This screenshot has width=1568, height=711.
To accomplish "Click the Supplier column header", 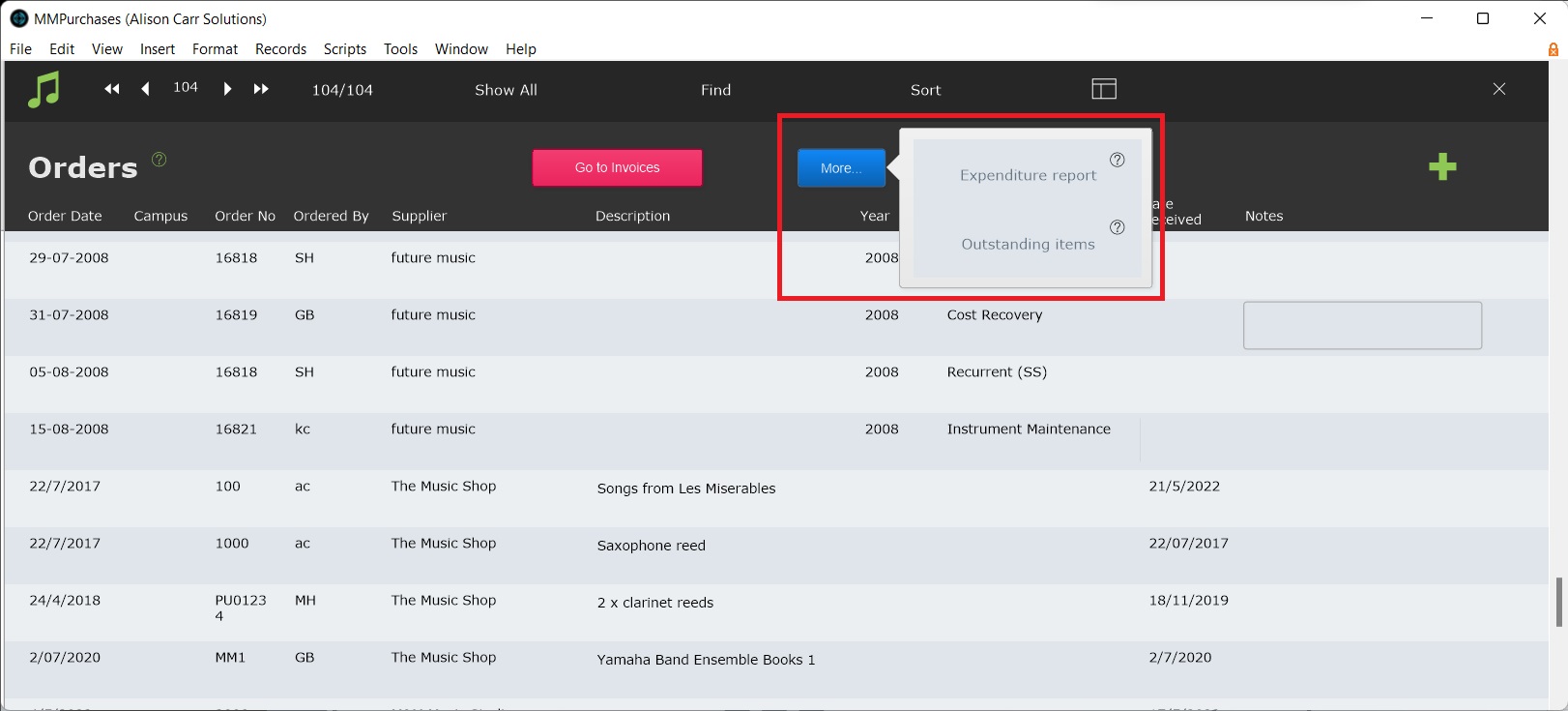I will [x=420, y=216].
